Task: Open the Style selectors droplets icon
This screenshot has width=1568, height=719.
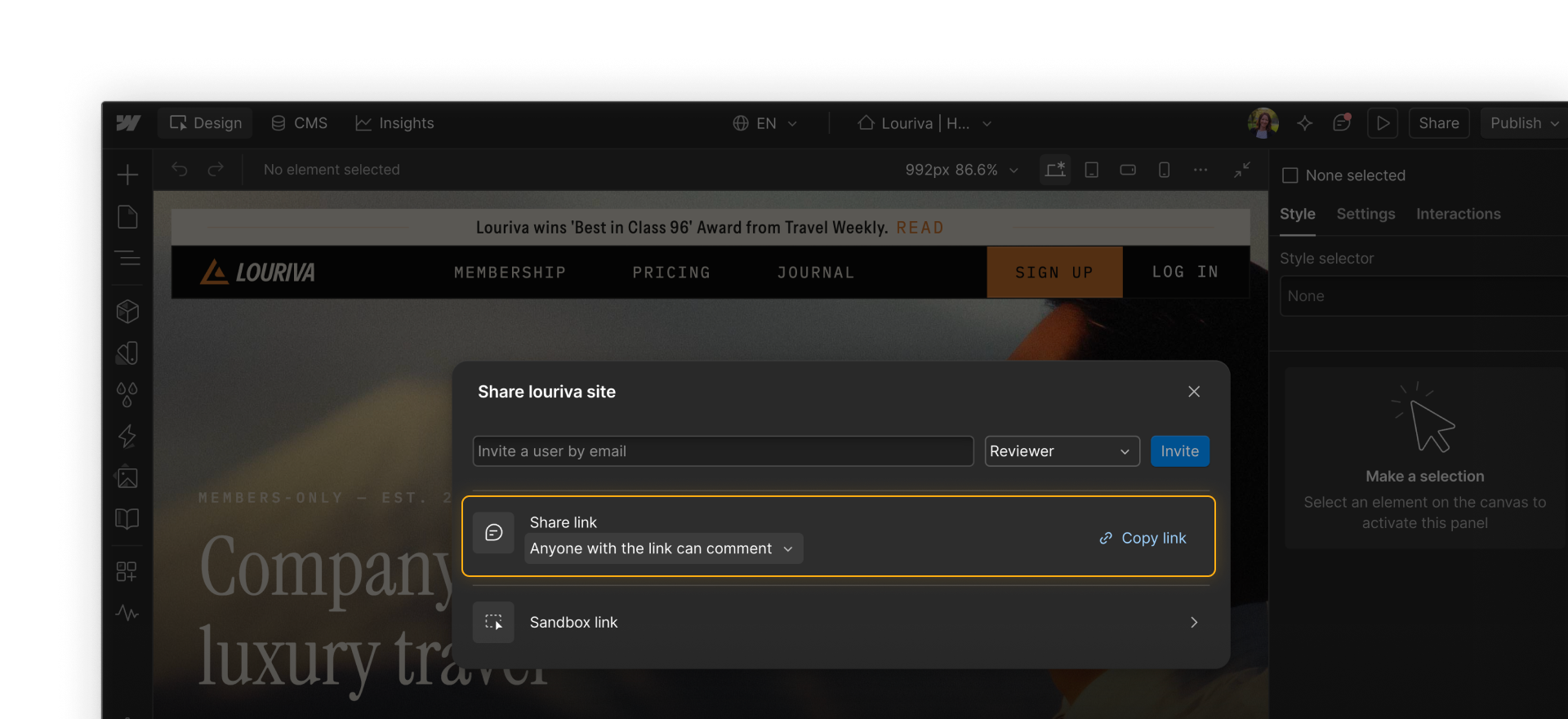Action: coord(127,395)
